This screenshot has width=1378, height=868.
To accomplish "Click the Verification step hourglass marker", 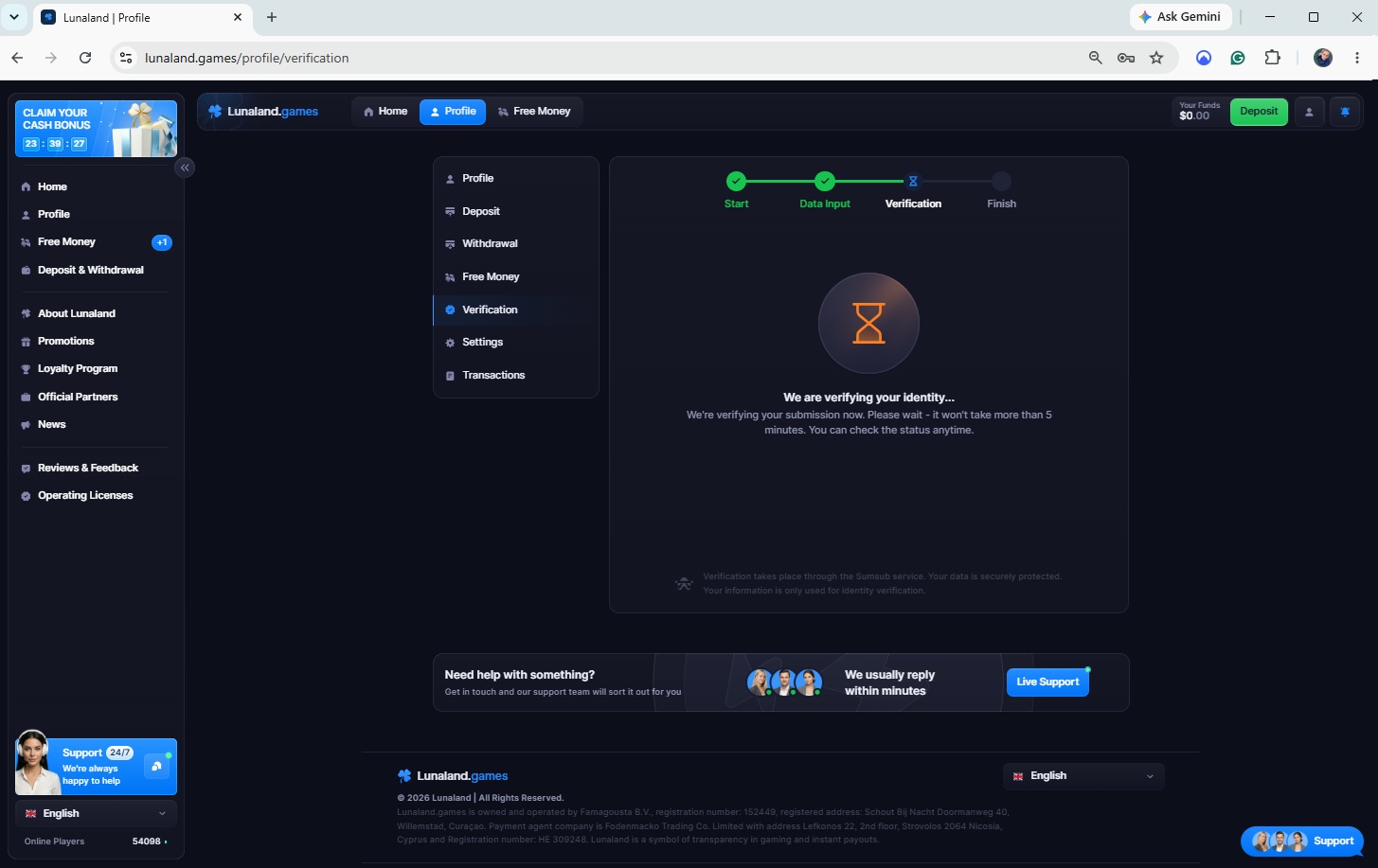I will 913,181.
